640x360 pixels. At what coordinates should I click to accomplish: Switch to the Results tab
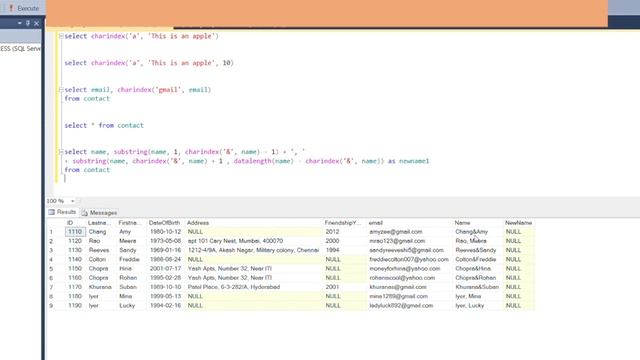click(x=62, y=212)
